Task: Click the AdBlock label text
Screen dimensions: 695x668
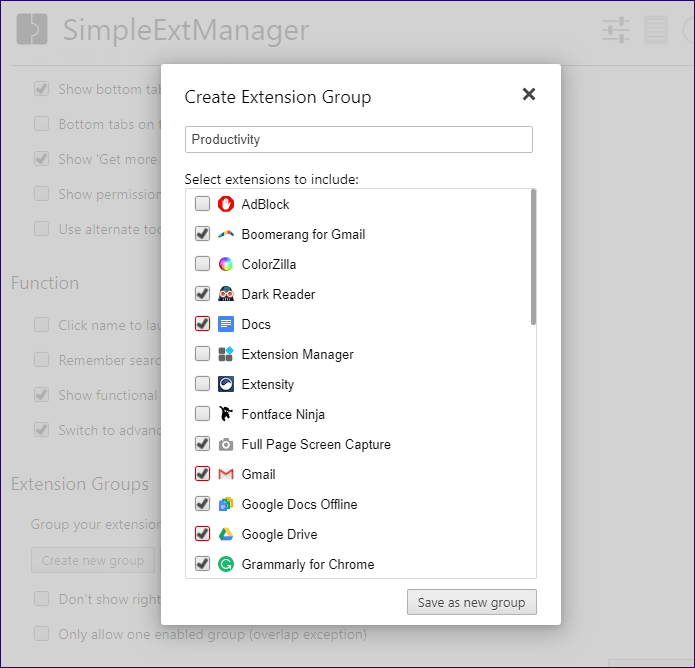Action: point(265,204)
